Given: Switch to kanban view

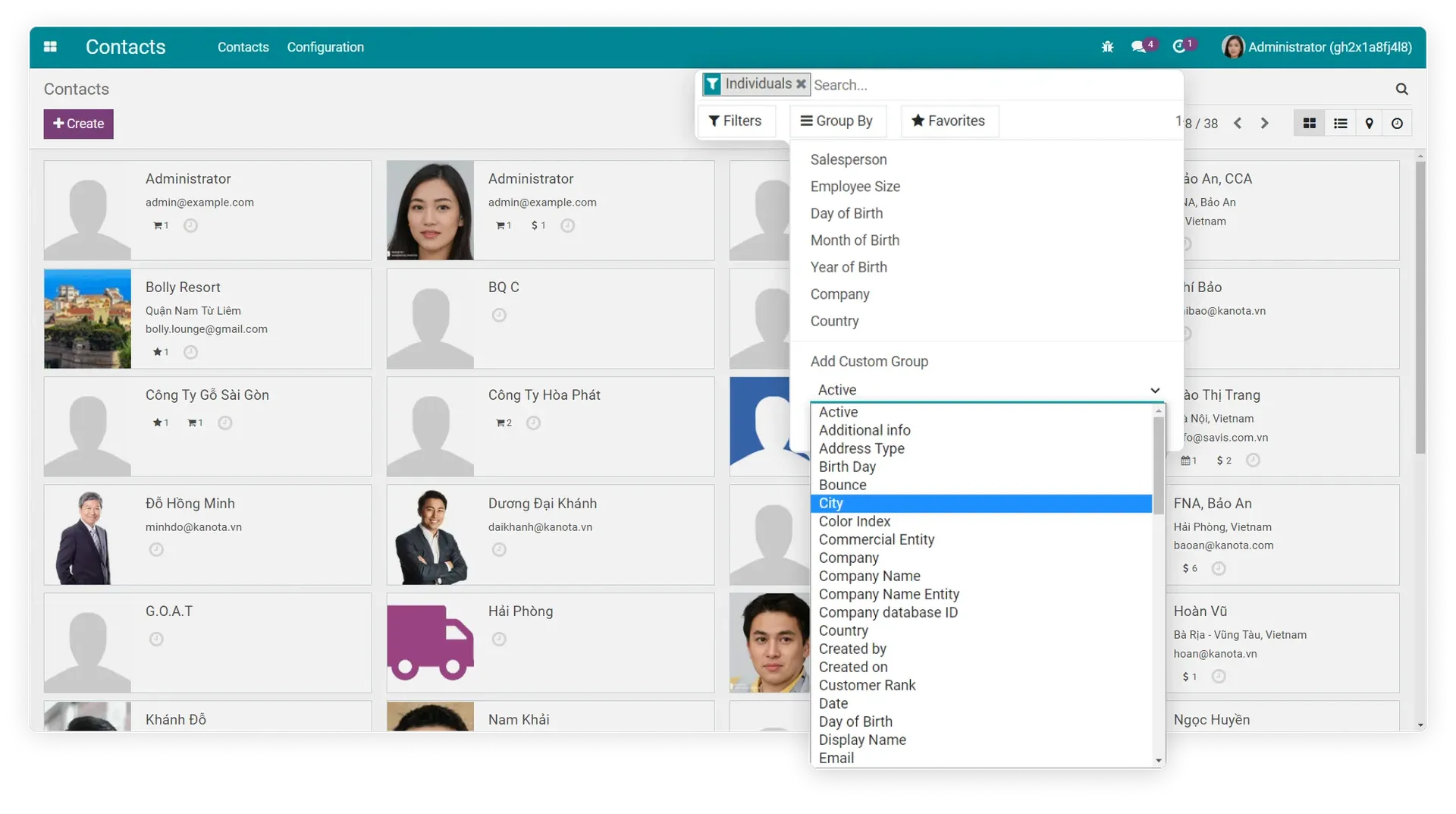Looking at the screenshot, I should pyautogui.click(x=1309, y=123).
